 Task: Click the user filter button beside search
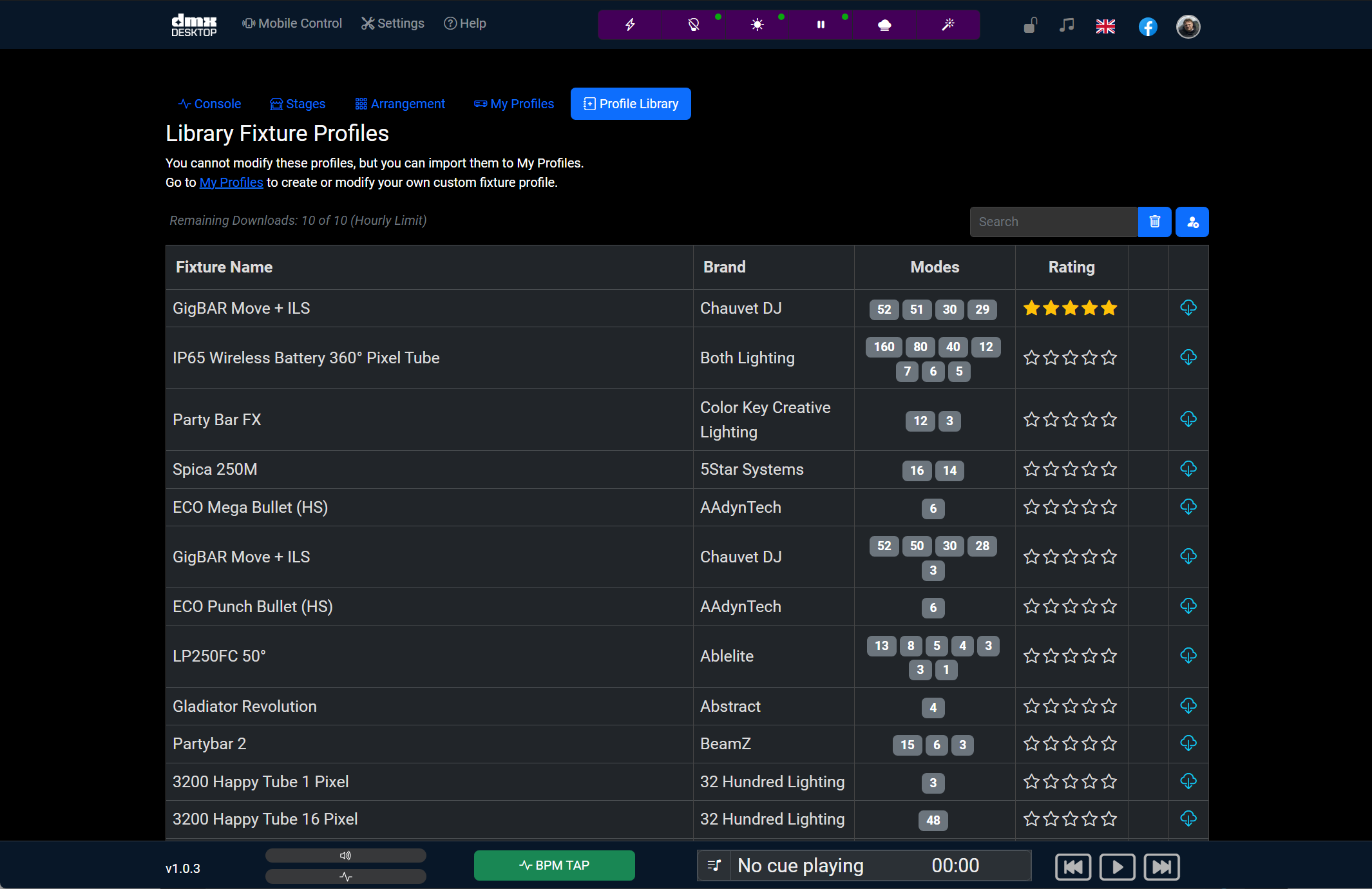pyautogui.click(x=1192, y=222)
